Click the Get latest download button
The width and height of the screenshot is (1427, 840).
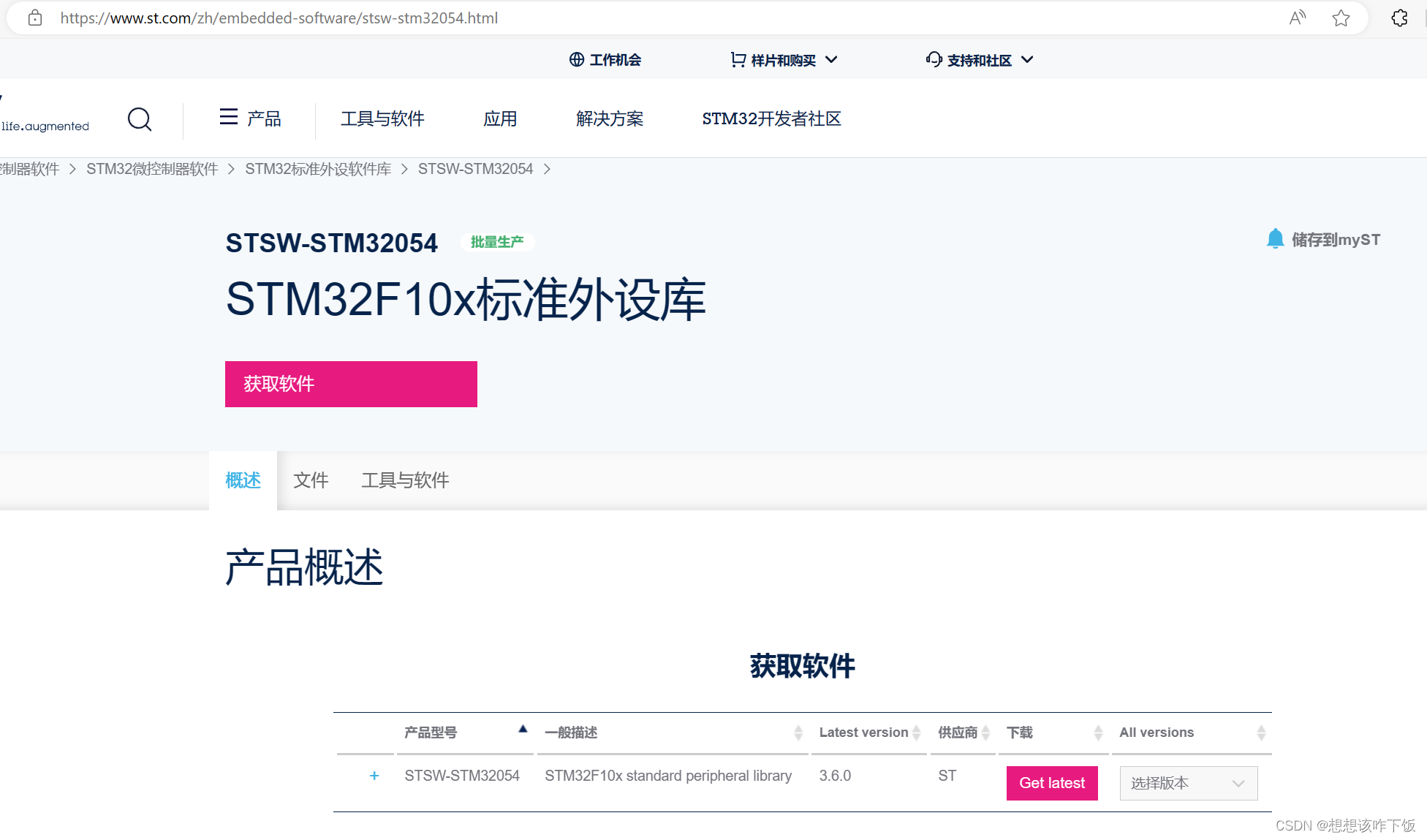click(1052, 783)
